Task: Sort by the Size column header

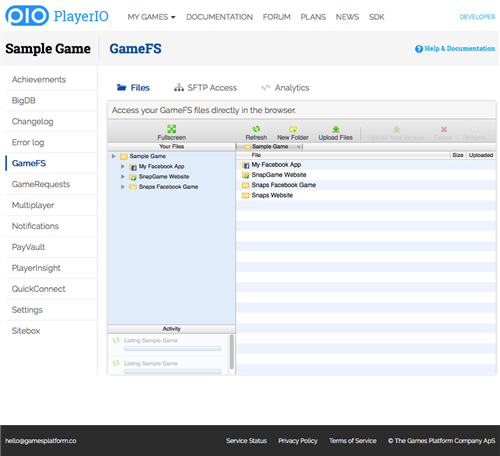Action: [x=458, y=155]
